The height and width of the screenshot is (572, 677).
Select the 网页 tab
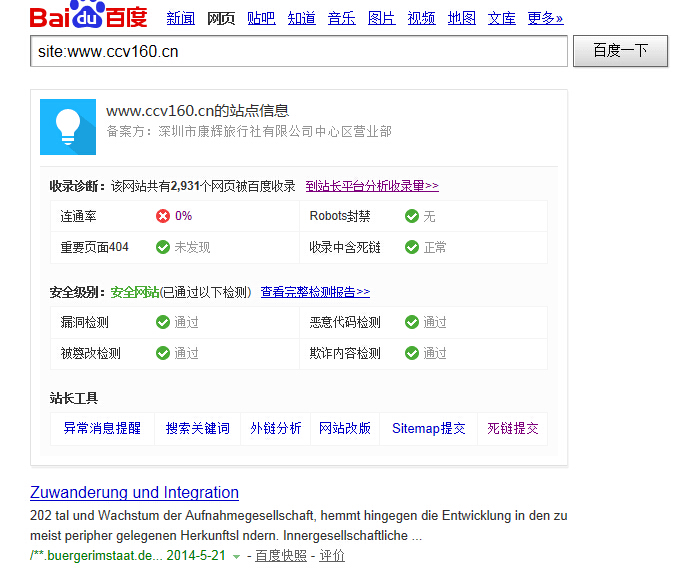221,19
